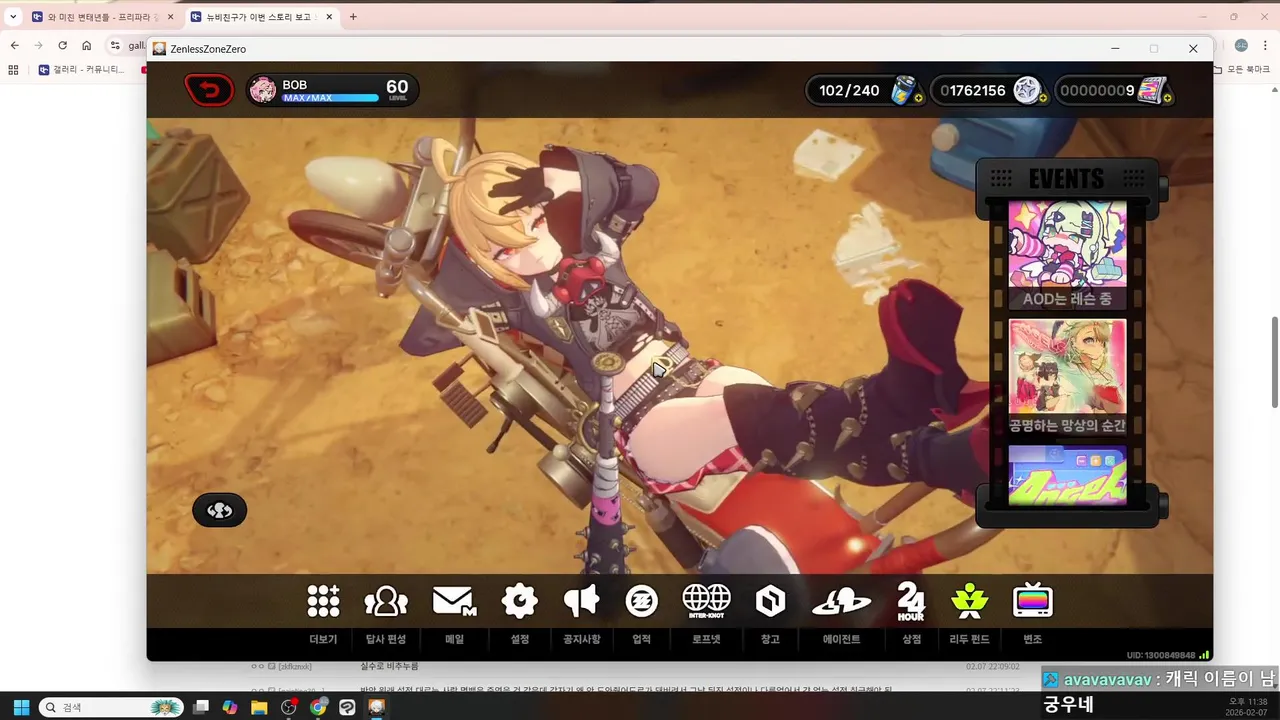Click the 102/240 battery charge counter
The image size is (1280, 720).
click(x=849, y=91)
